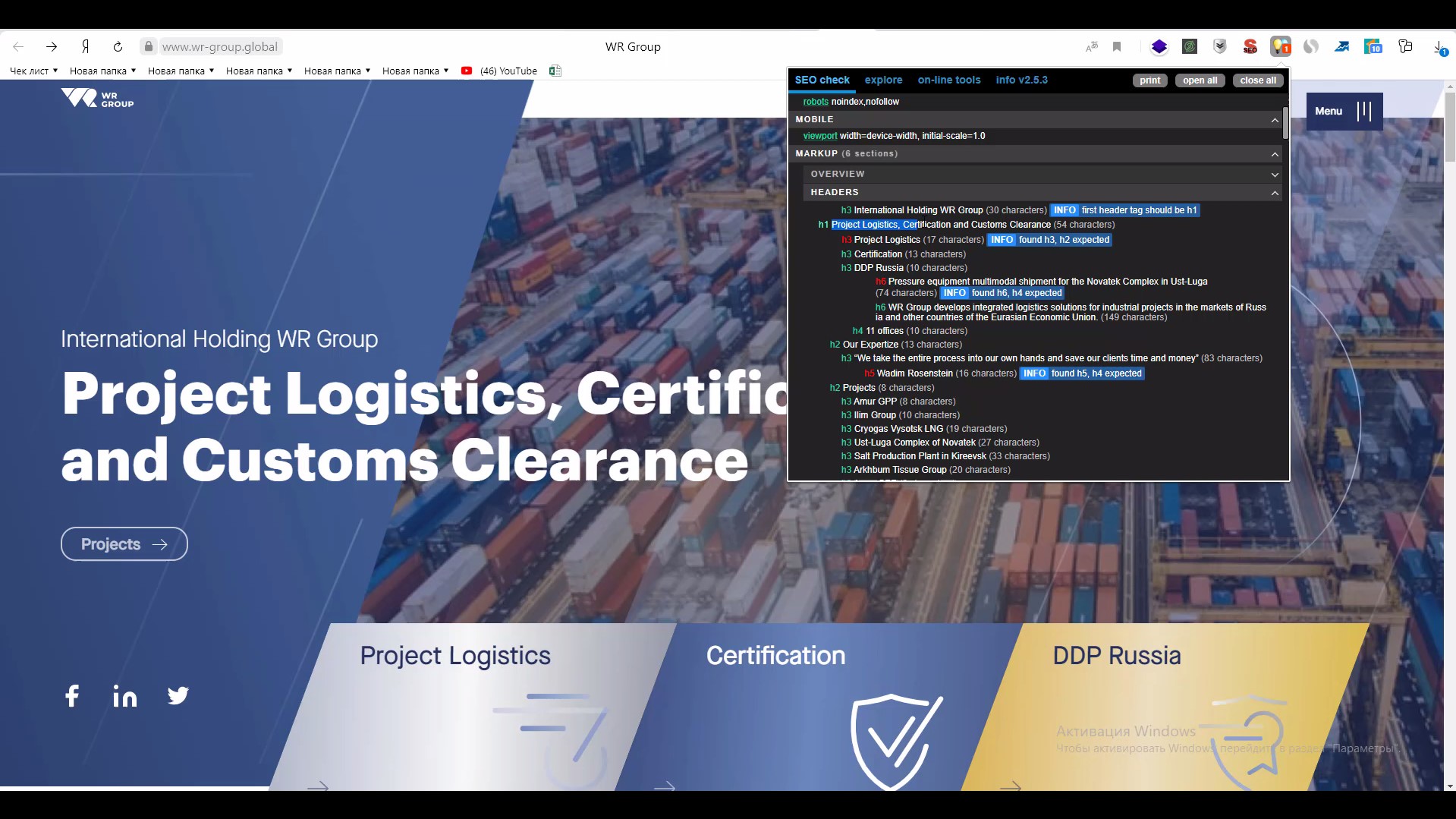
Task: Open the site Menu button
Action: click(1344, 111)
